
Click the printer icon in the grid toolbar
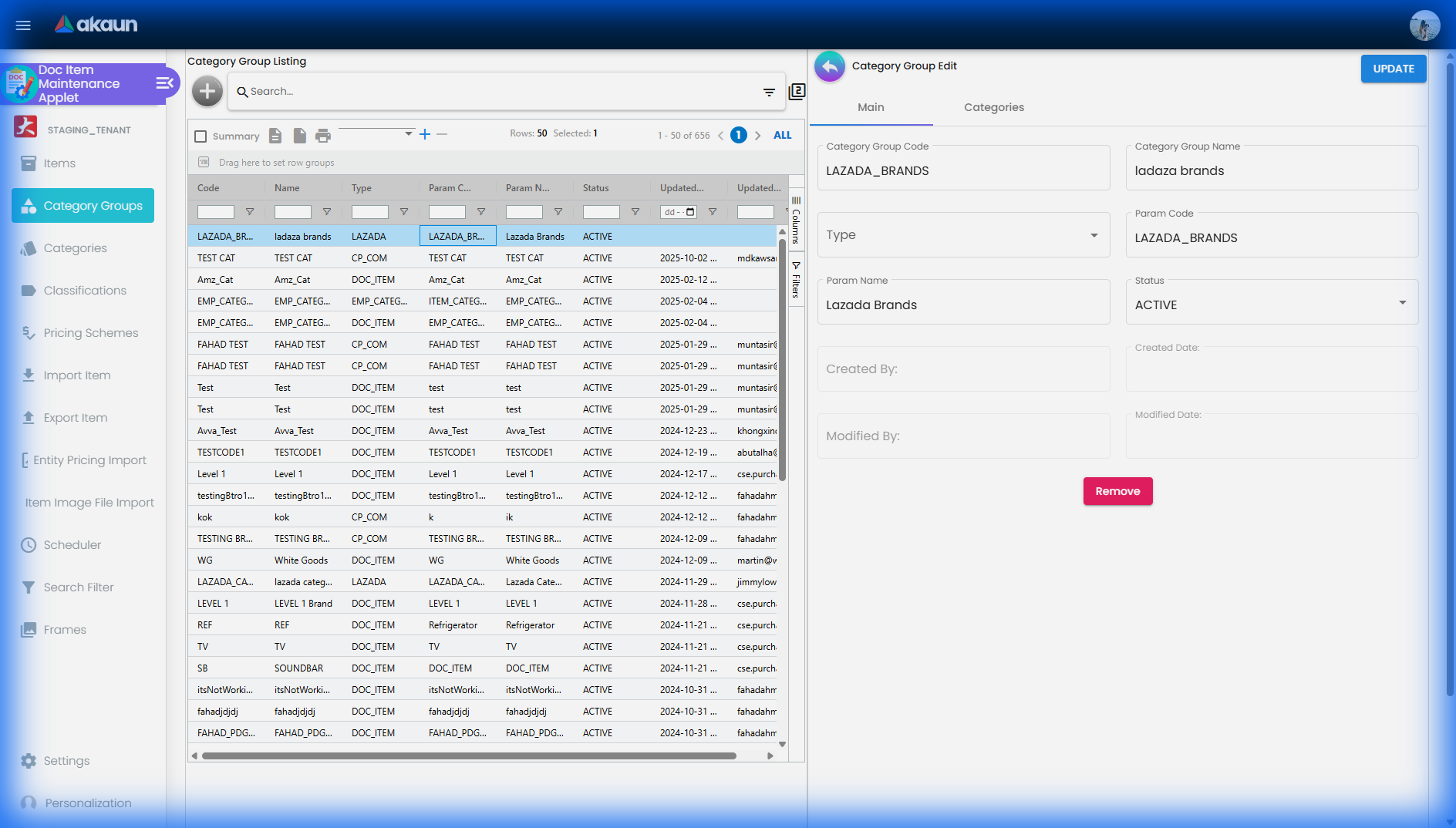click(x=323, y=136)
